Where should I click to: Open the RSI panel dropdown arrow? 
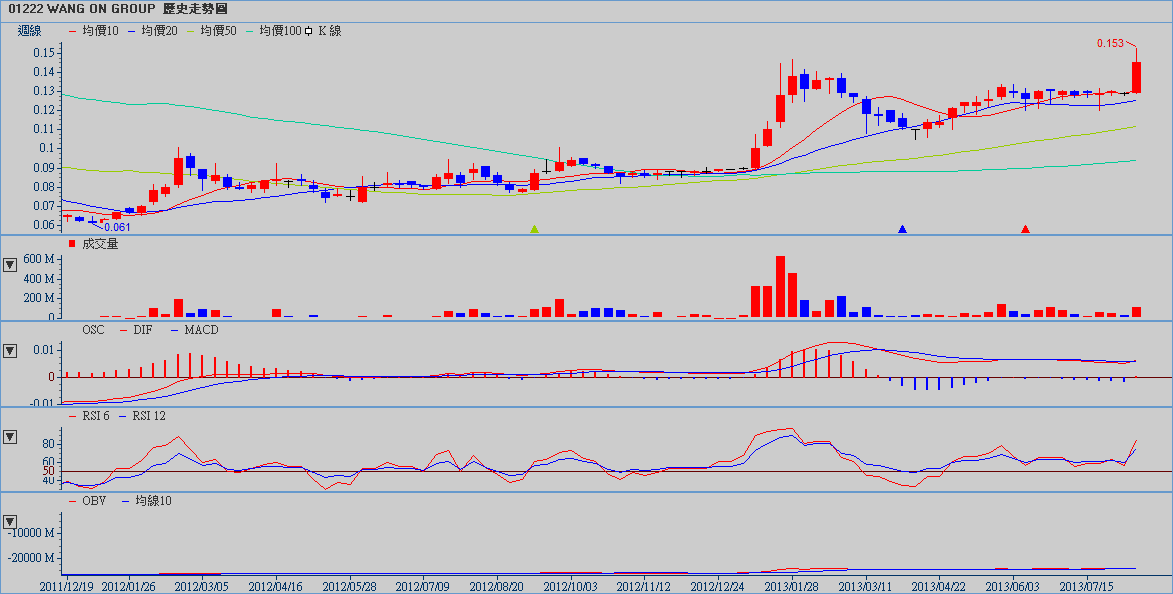click(x=10, y=437)
